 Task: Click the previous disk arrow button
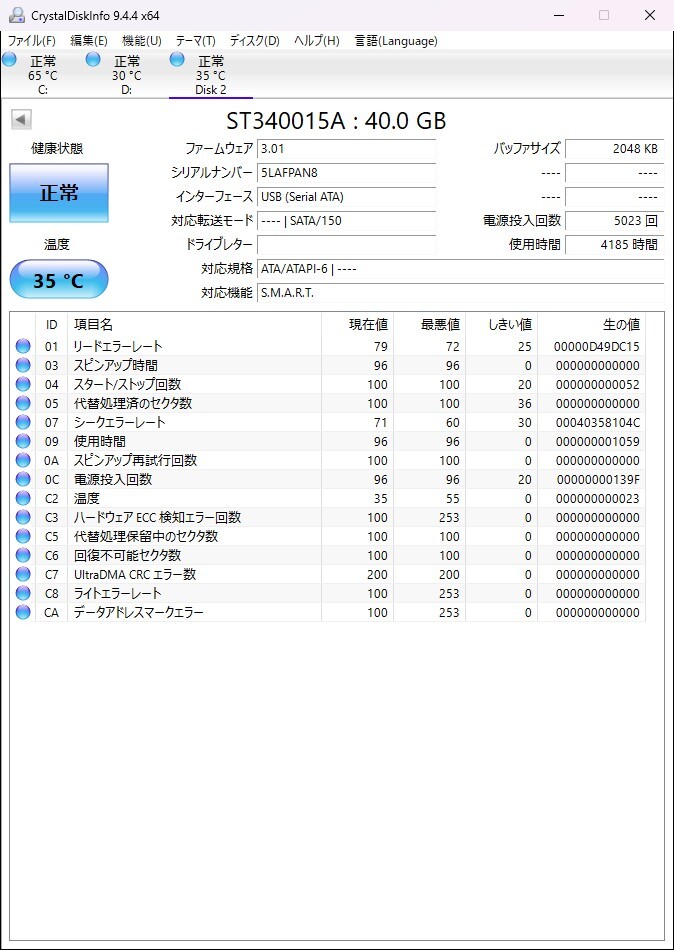(x=22, y=119)
